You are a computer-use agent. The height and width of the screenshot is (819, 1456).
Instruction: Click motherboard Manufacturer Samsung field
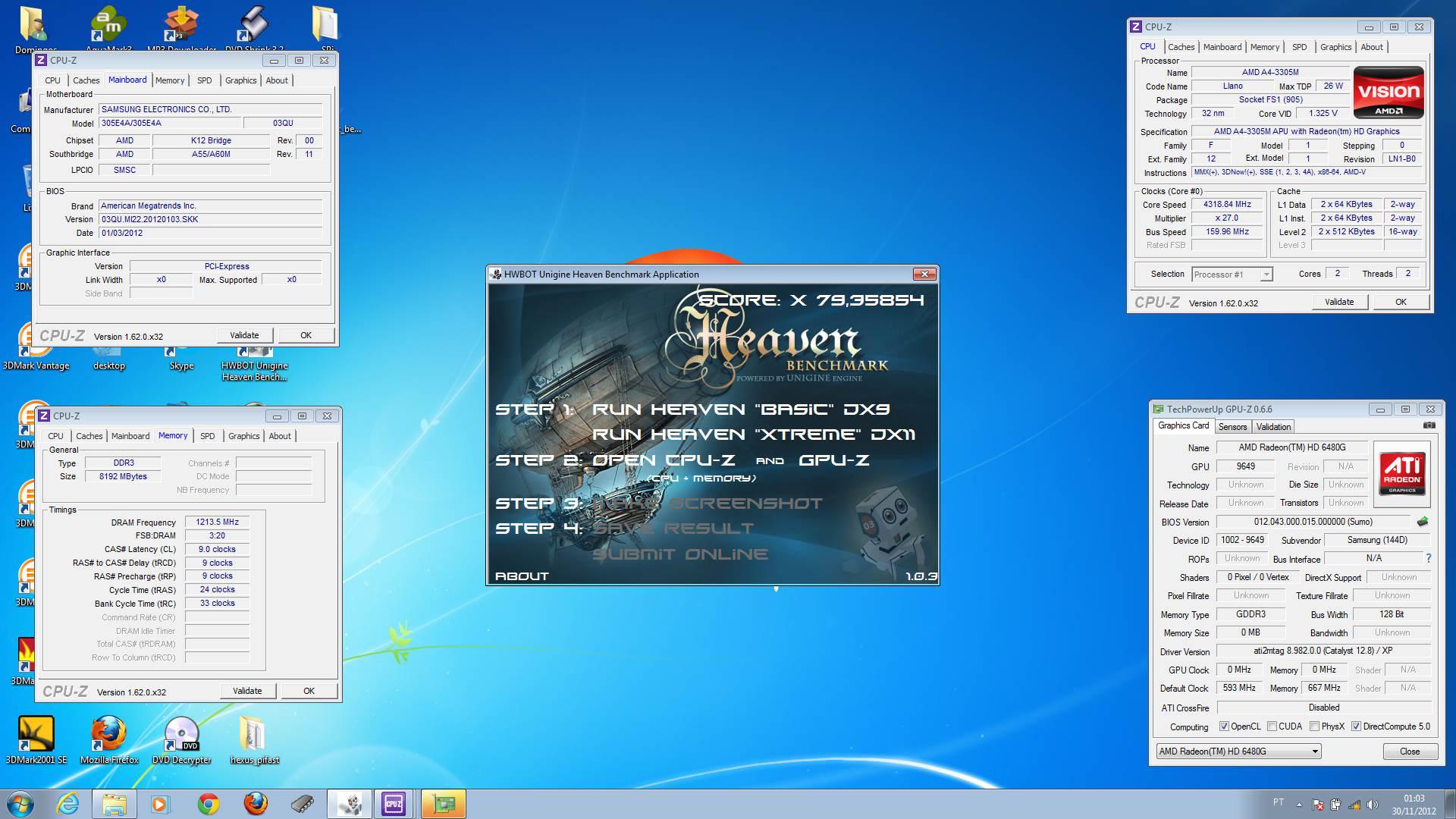tap(211, 110)
